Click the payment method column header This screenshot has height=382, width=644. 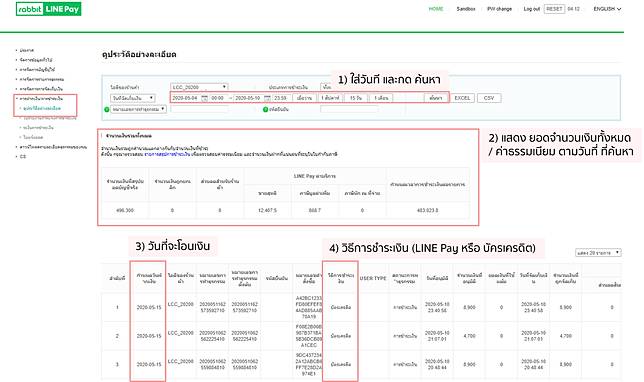[340, 278]
